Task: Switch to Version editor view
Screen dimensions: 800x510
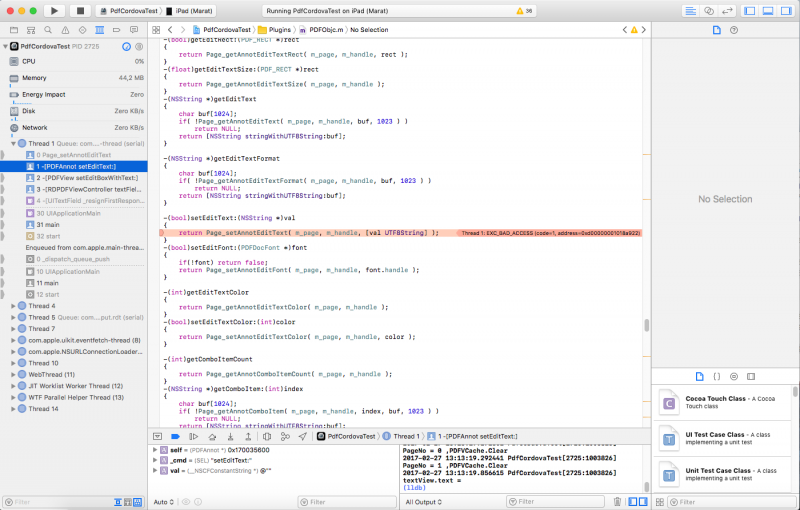Action: pos(727,10)
